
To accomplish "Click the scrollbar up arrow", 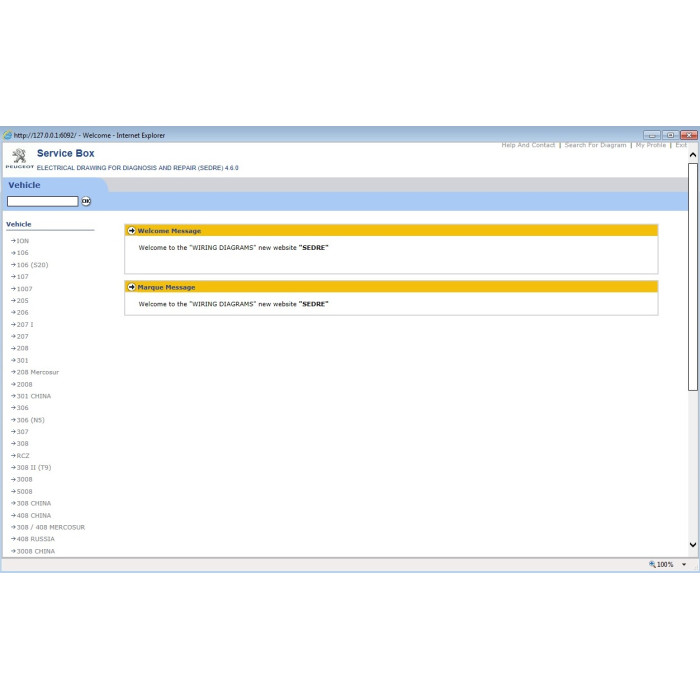I will [x=693, y=155].
